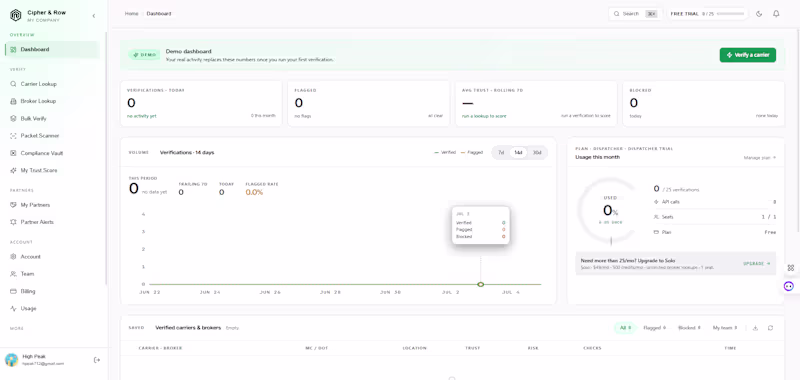Click the Carrier Lookup magnifier icon
The width and height of the screenshot is (800, 380).
coord(13,84)
